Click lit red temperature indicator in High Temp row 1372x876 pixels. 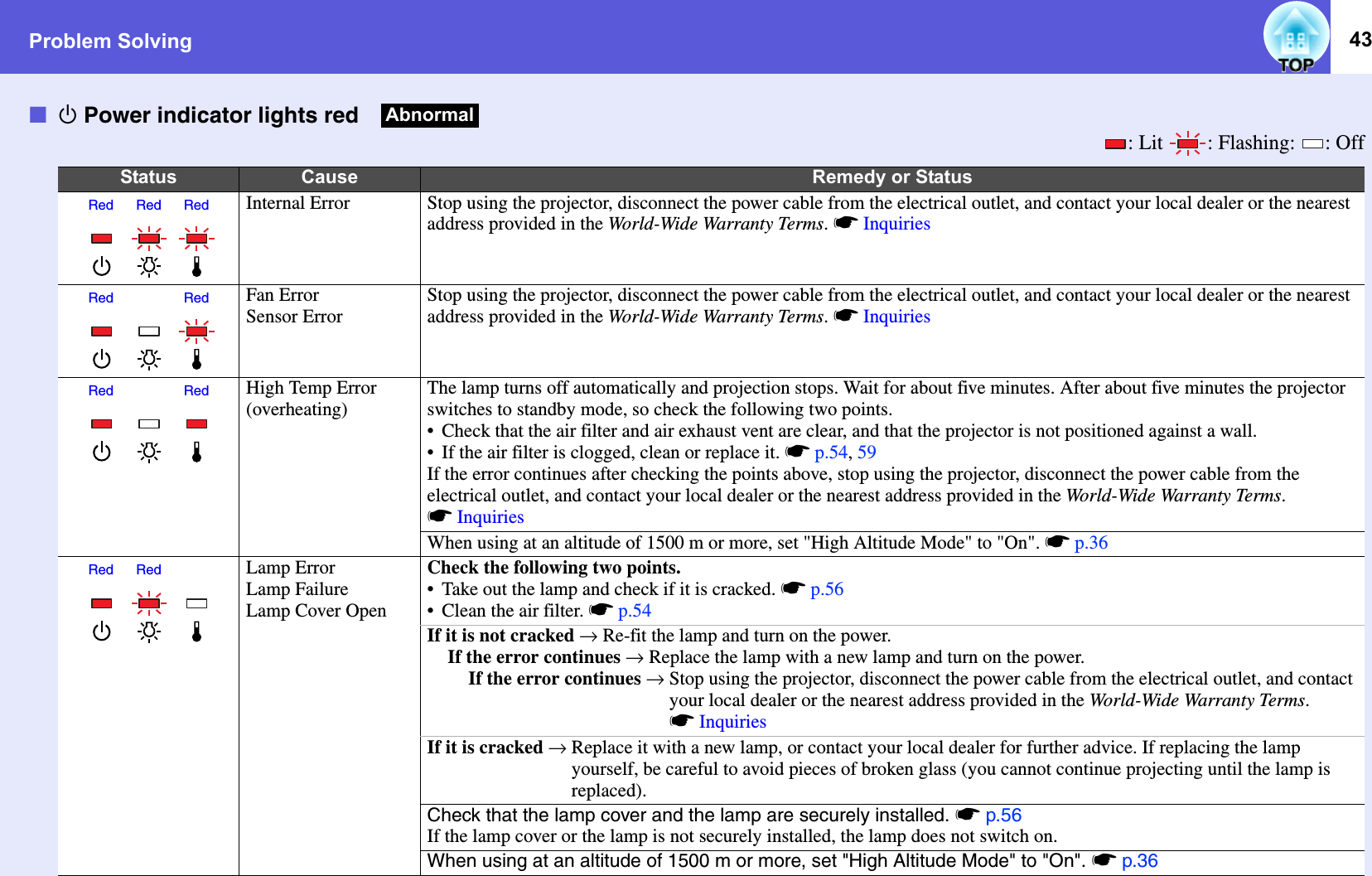[x=196, y=424]
